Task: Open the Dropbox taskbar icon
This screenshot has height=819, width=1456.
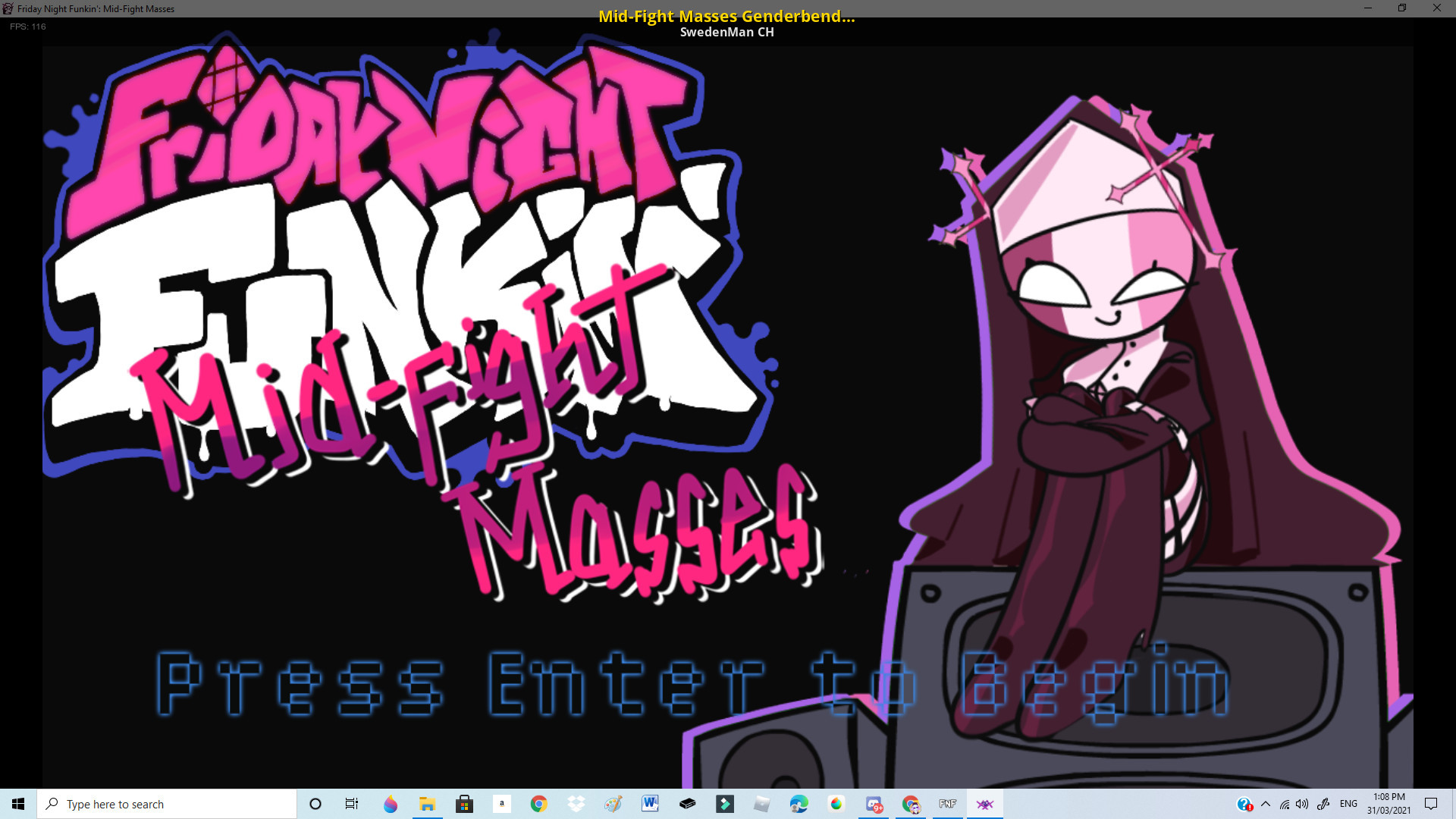Action: (576, 804)
